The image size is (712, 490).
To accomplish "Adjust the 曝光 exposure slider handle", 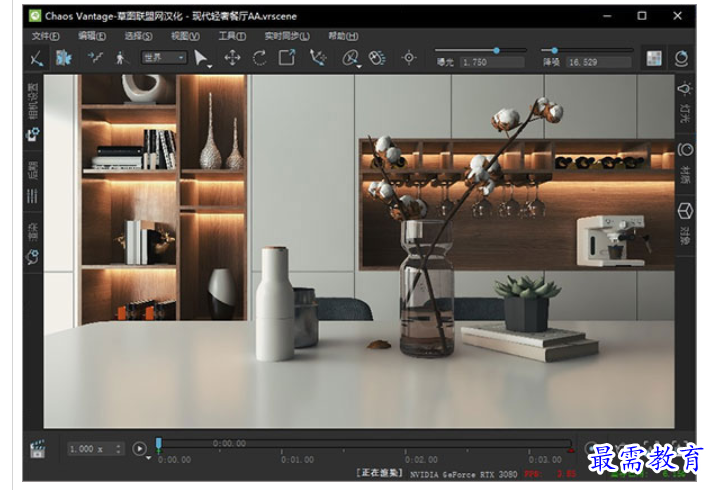I will (x=496, y=50).
